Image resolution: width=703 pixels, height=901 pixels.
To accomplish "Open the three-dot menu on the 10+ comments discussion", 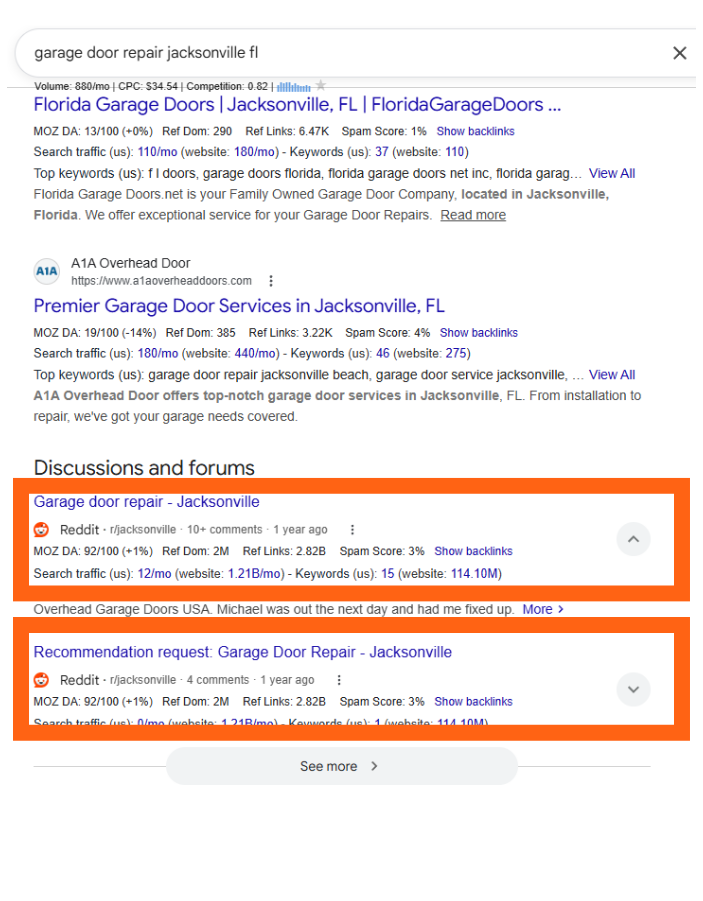I will click(x=352, y=530).
